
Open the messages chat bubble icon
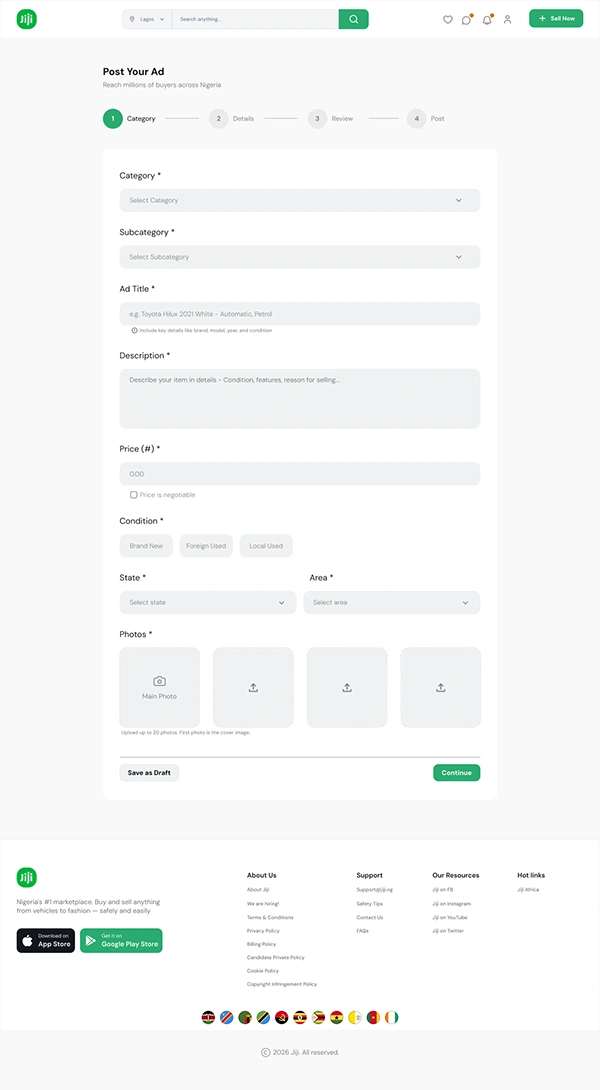click(466, 19)
